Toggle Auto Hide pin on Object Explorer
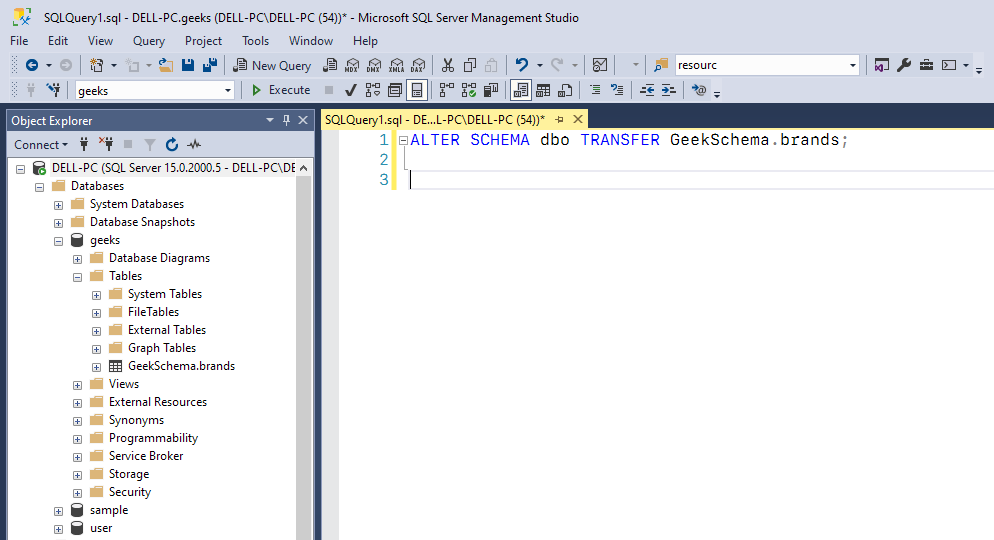Image resolution: width=994 pixels, height=540 pixels. coord(286,120)
